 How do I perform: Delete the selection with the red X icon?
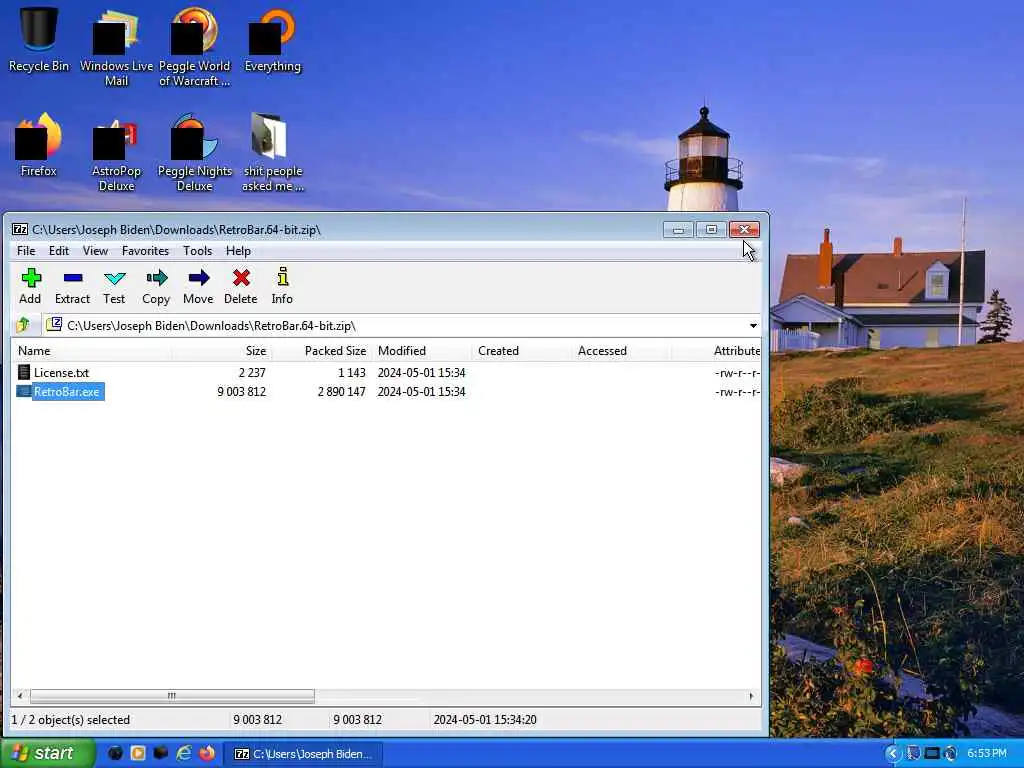point(241,278)
